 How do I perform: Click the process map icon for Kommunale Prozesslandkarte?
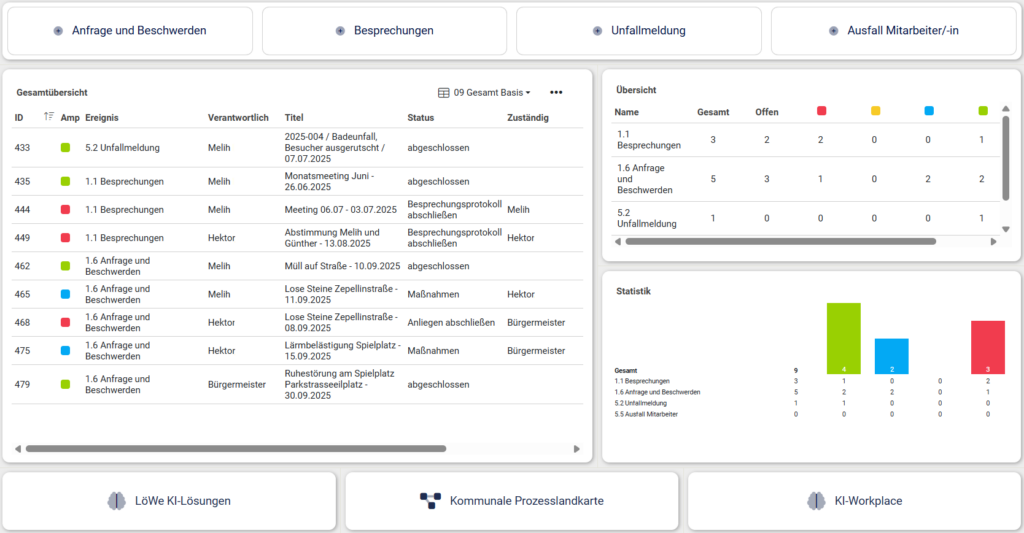[x=430, y=501]
